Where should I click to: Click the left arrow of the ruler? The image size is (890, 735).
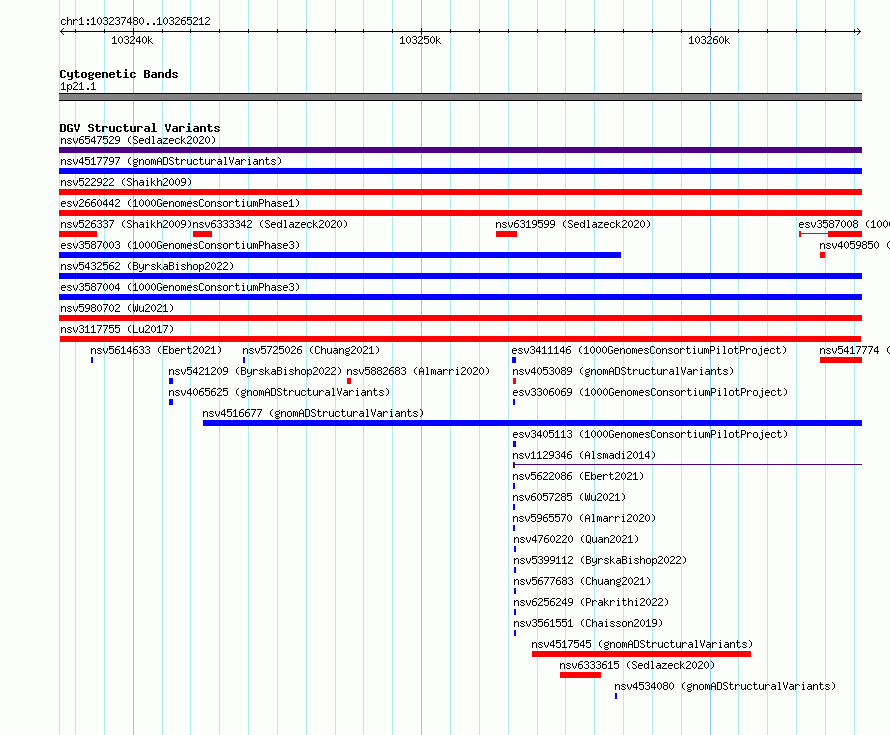tap(62, 32)
